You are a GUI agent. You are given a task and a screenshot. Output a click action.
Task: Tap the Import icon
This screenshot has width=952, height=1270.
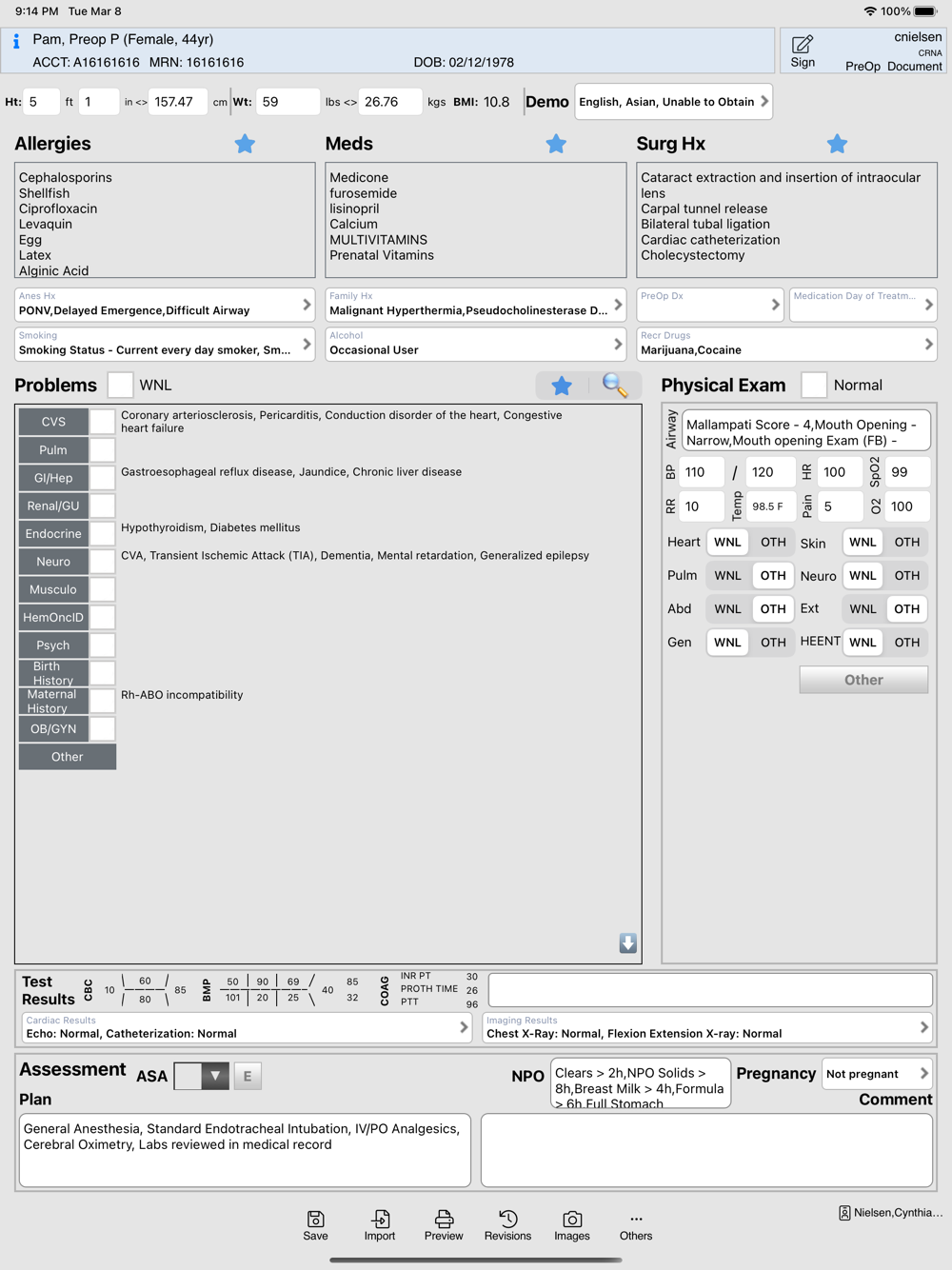[x=380, y=1225]
